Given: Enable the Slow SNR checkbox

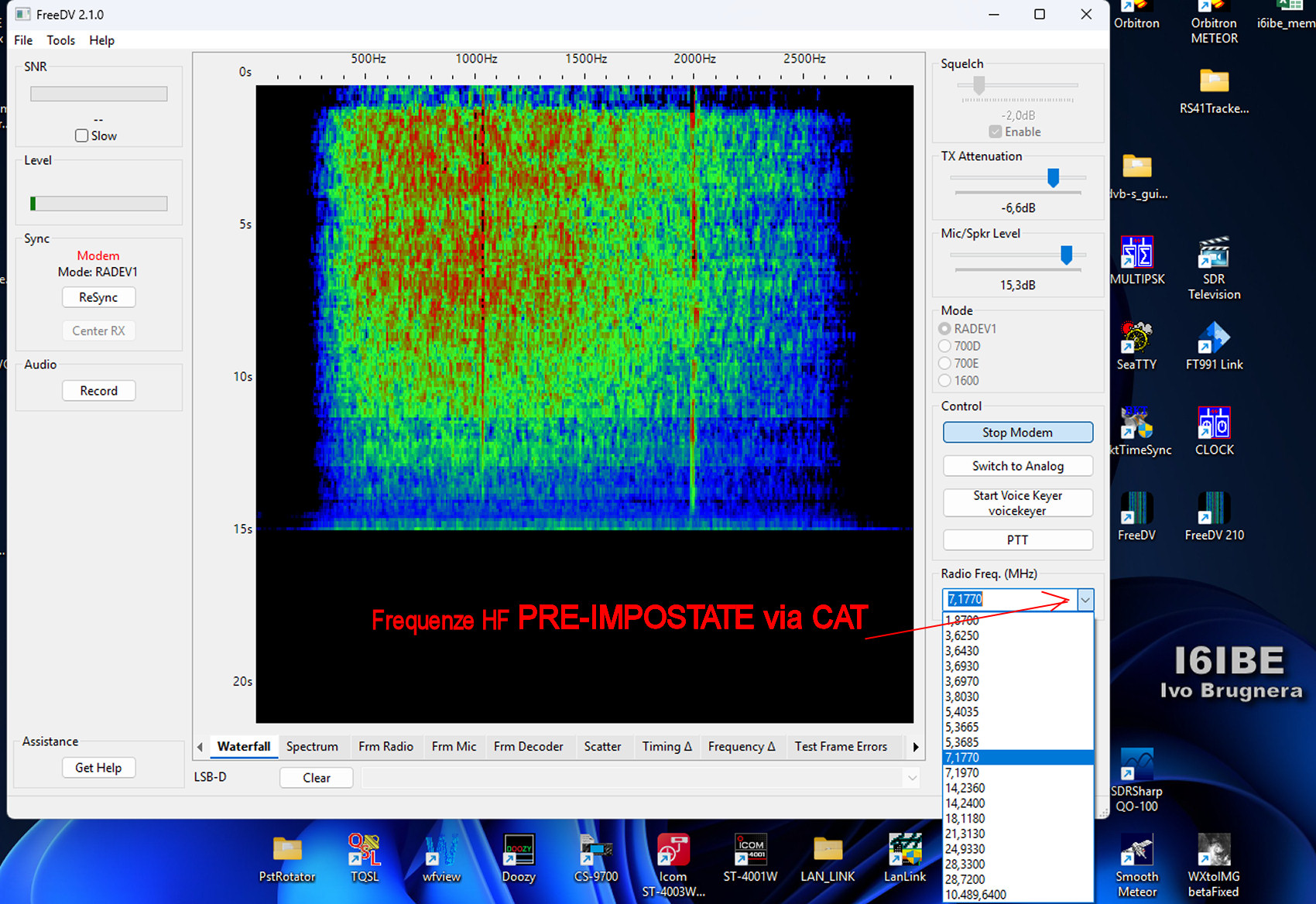Looking at the screenshot, I should coord(82,136).
